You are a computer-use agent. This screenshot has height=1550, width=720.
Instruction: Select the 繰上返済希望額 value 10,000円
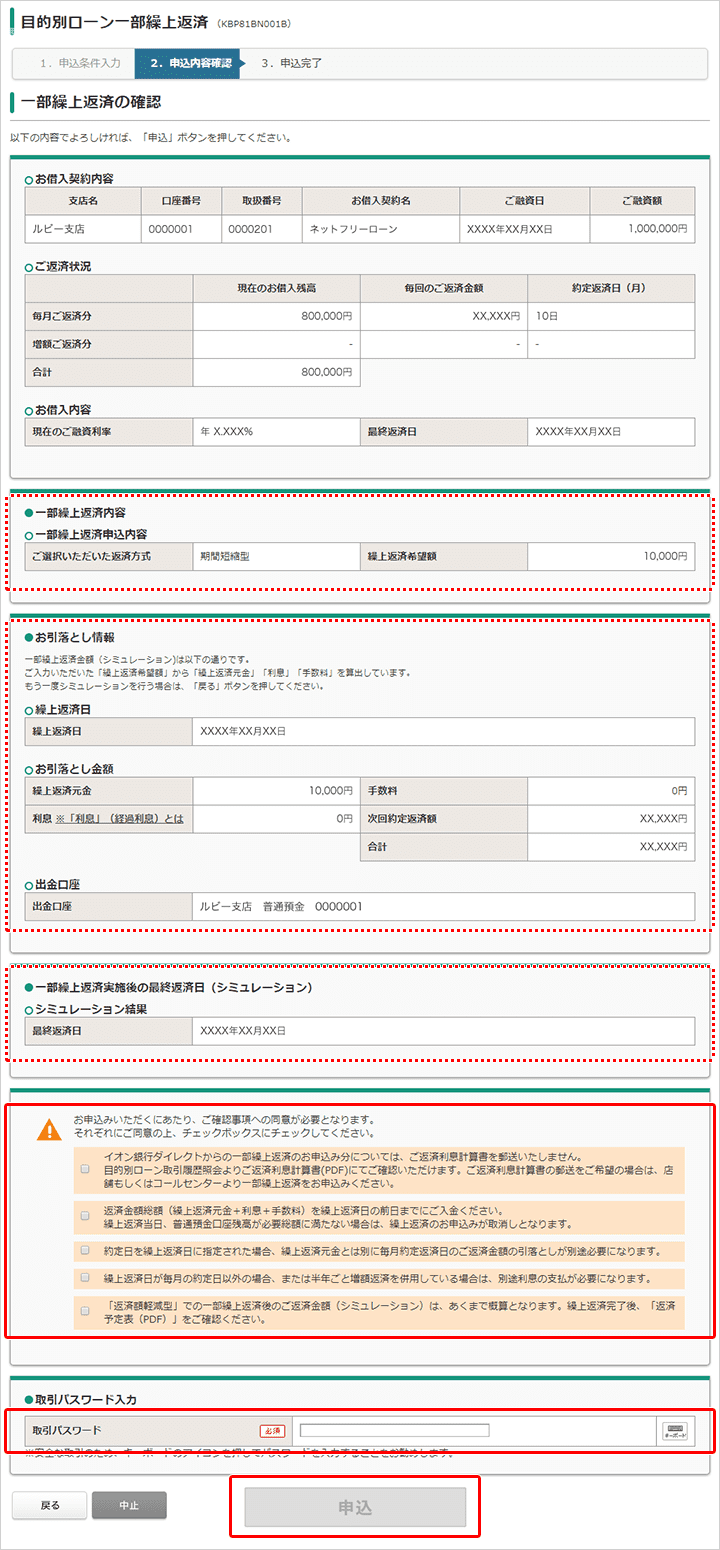(610, 556)
